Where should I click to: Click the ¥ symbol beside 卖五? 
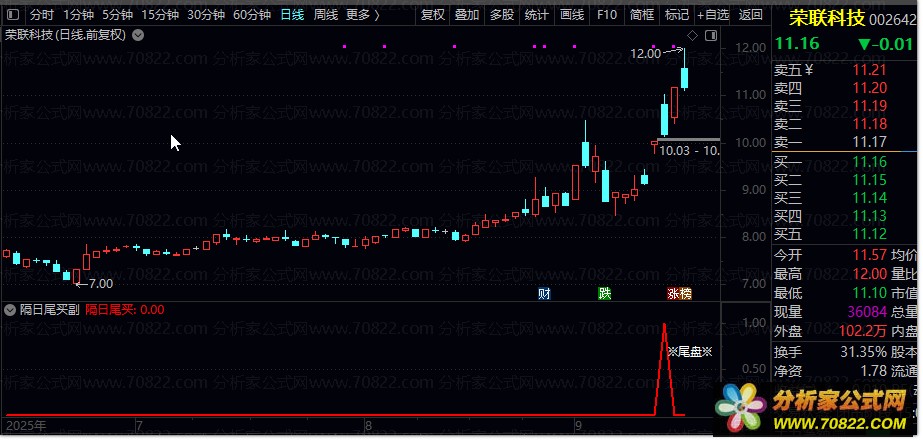tap(808, 71)
